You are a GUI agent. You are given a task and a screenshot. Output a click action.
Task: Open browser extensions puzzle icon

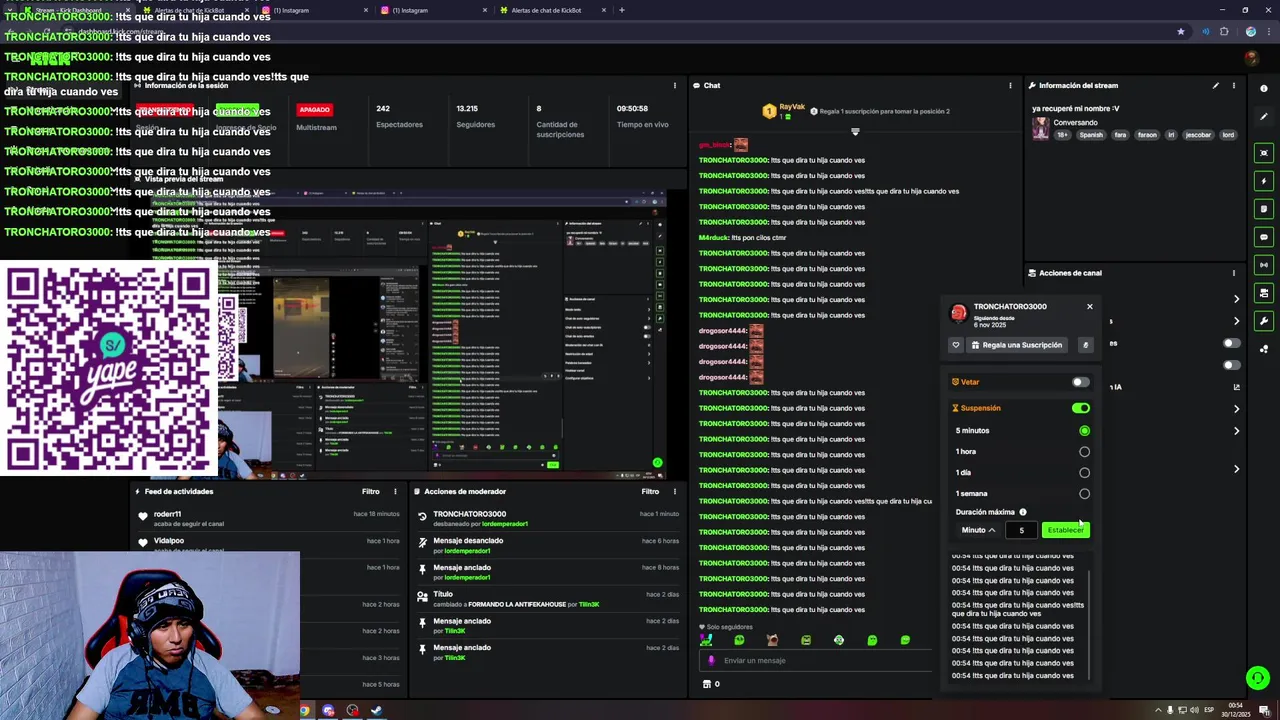point(1224,31)
